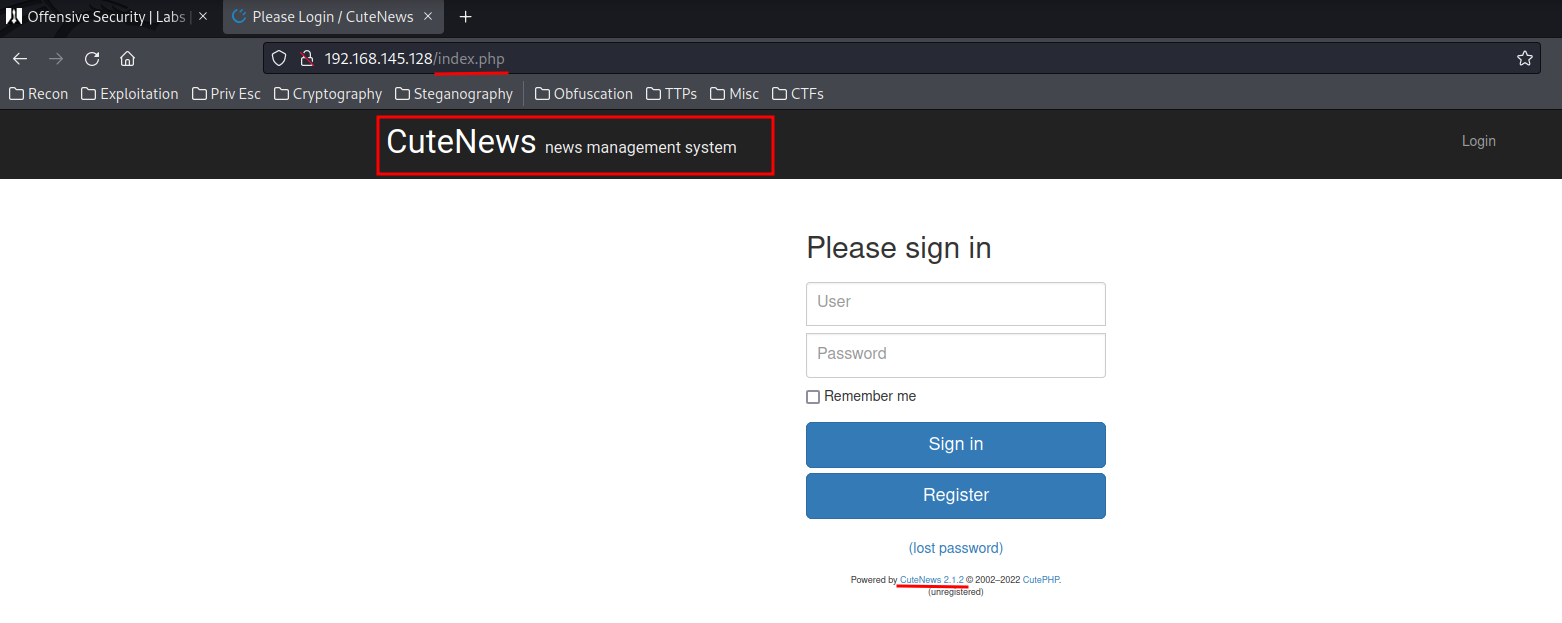Switch to the Offensive Security Labs tab
Screen dimensions: 1562x623
pyautogui.click(x=108, y=17)
